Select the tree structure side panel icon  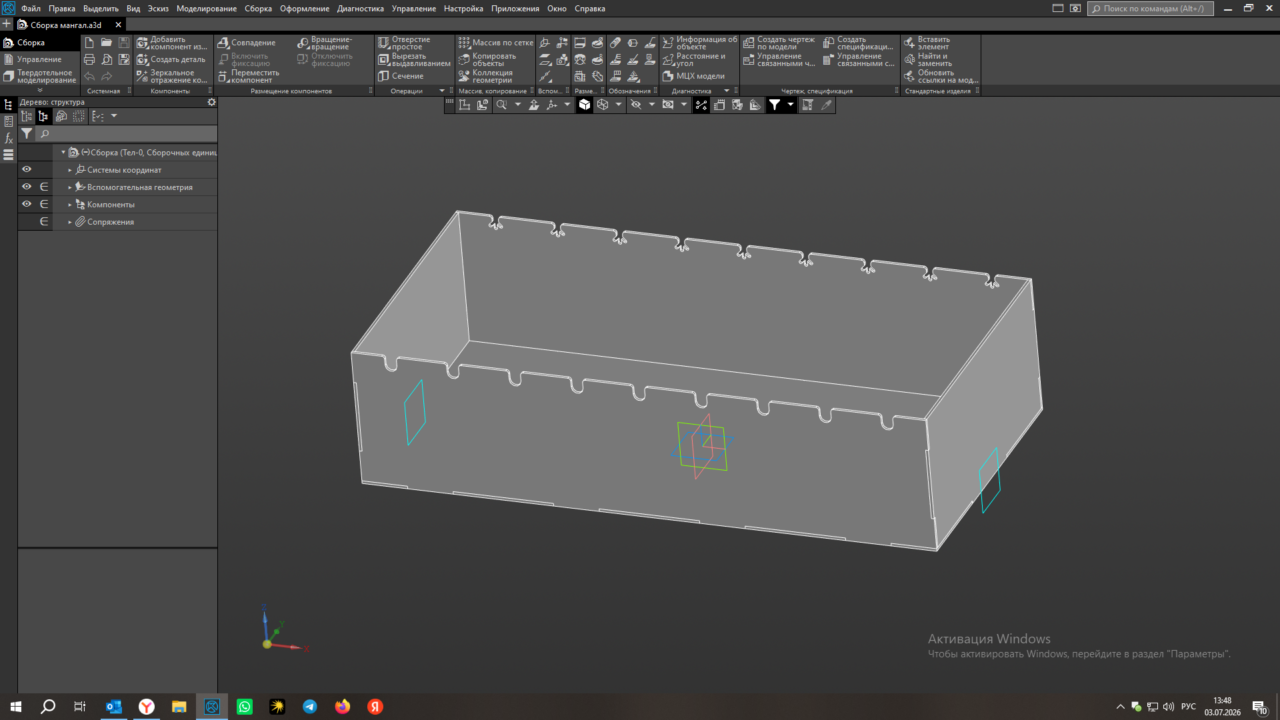click(8, 104)
